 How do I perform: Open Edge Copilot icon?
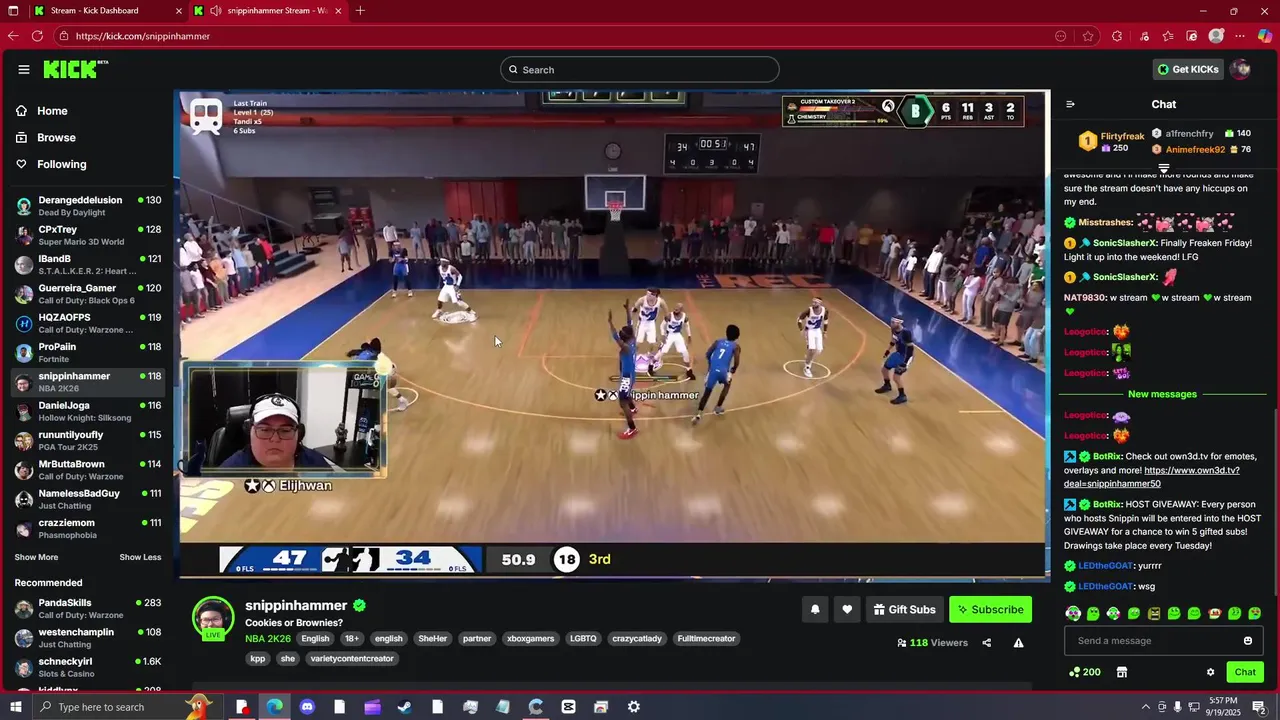tap(1265, 36)
